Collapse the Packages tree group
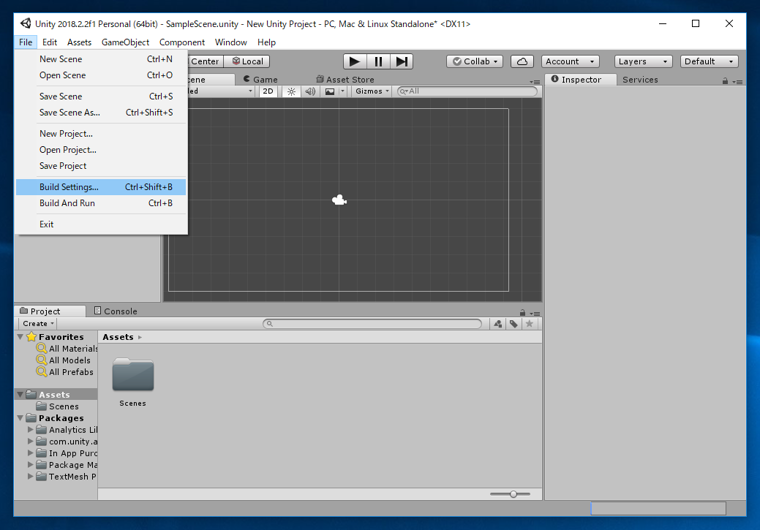This screenshot has width=760, height=530. [20, 418]
